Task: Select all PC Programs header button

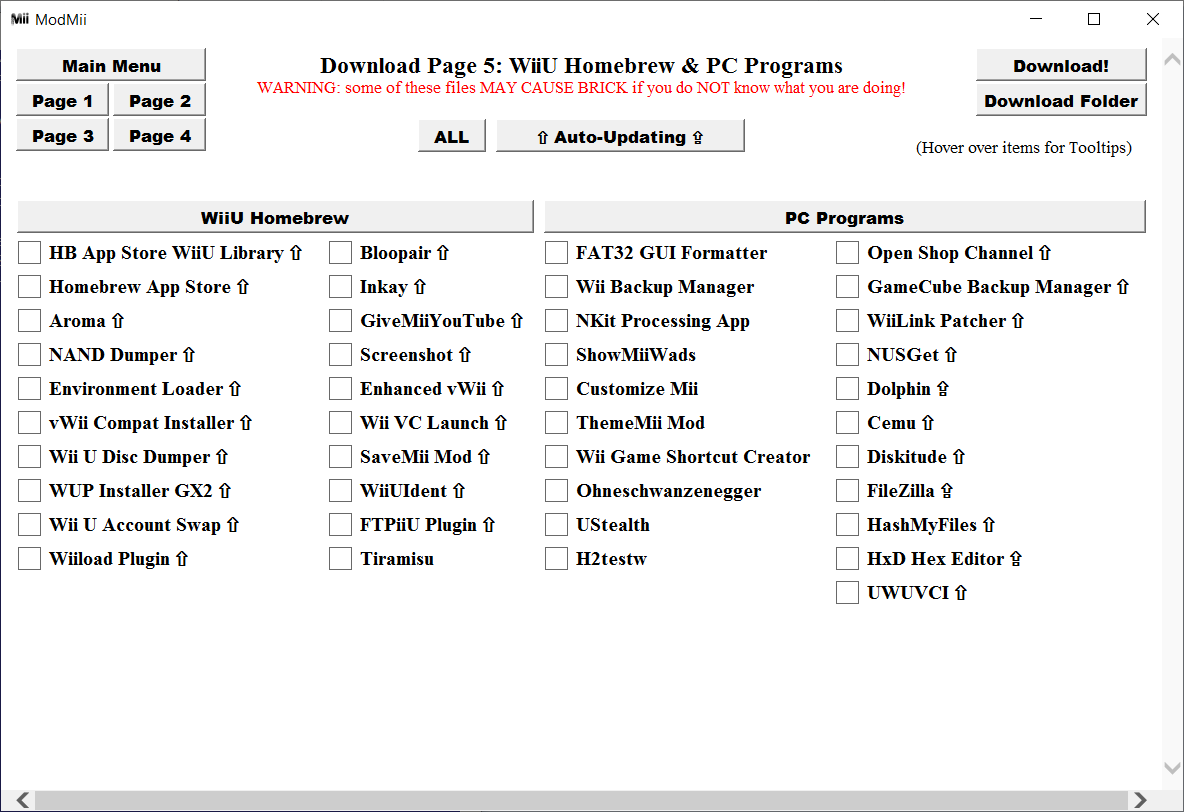Action: pyautogui.click(x=844, y=217)
